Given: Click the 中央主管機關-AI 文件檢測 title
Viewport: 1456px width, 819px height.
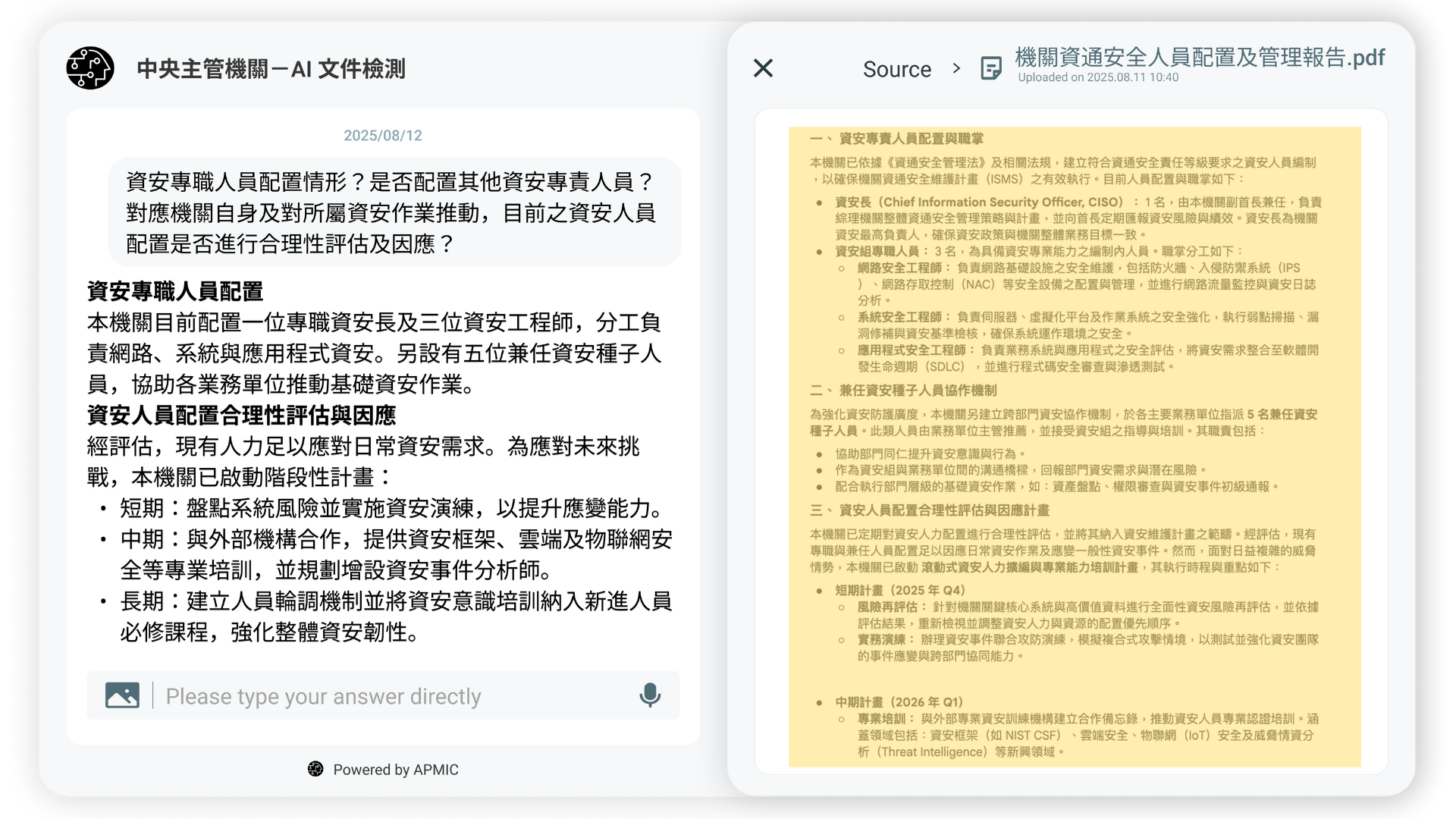Looking at the screenshot, I should tap(271, 69).
